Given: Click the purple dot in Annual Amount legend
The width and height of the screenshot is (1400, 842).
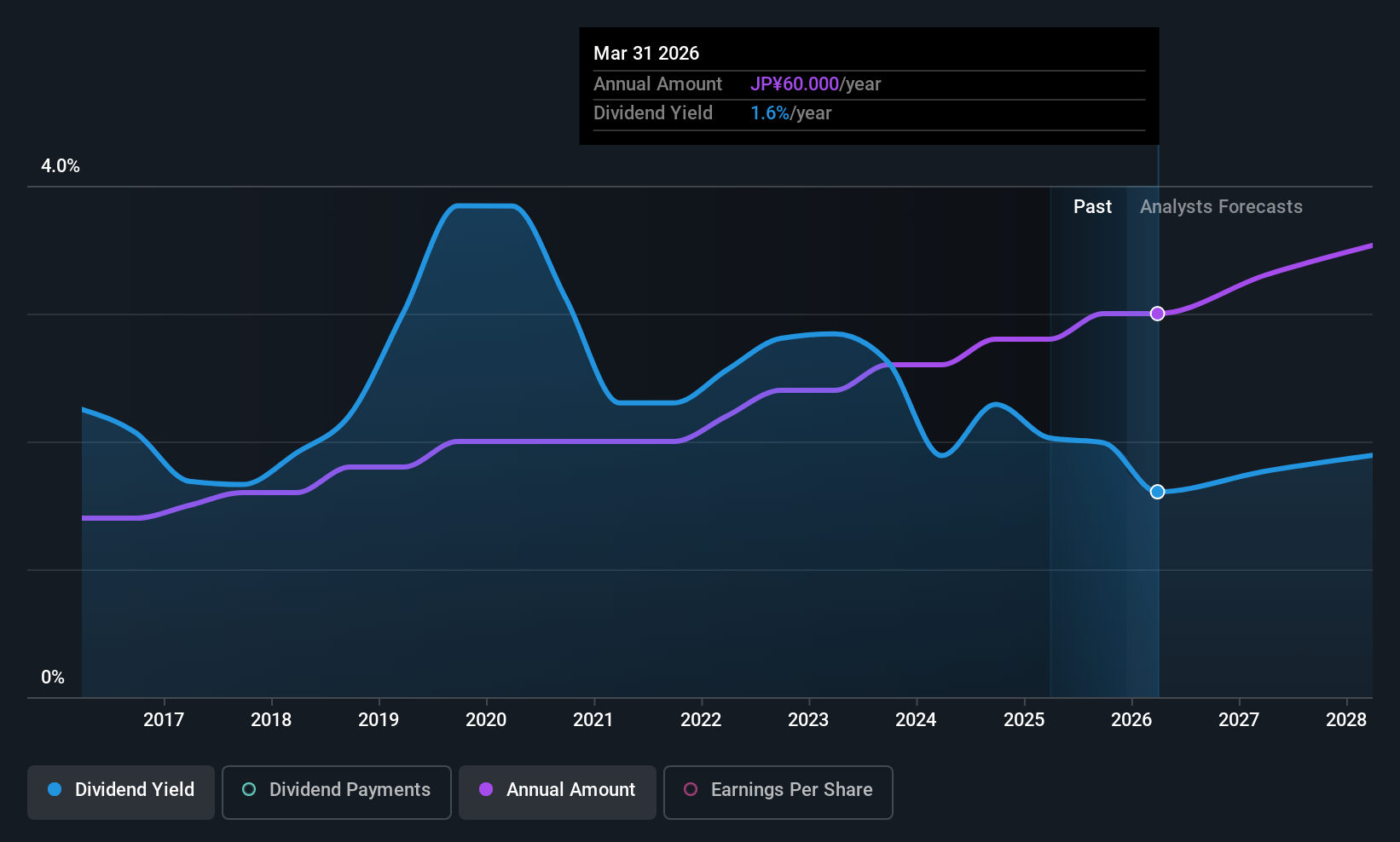Looking at the screenshot, I should 486,789.
